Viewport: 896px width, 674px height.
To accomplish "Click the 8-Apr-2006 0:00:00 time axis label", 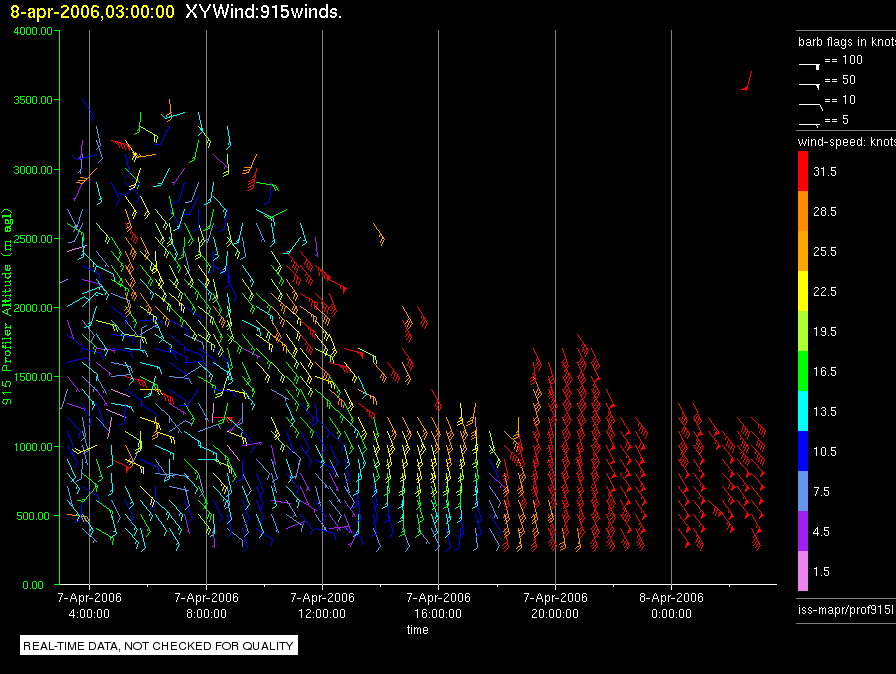I will point(670,604).
